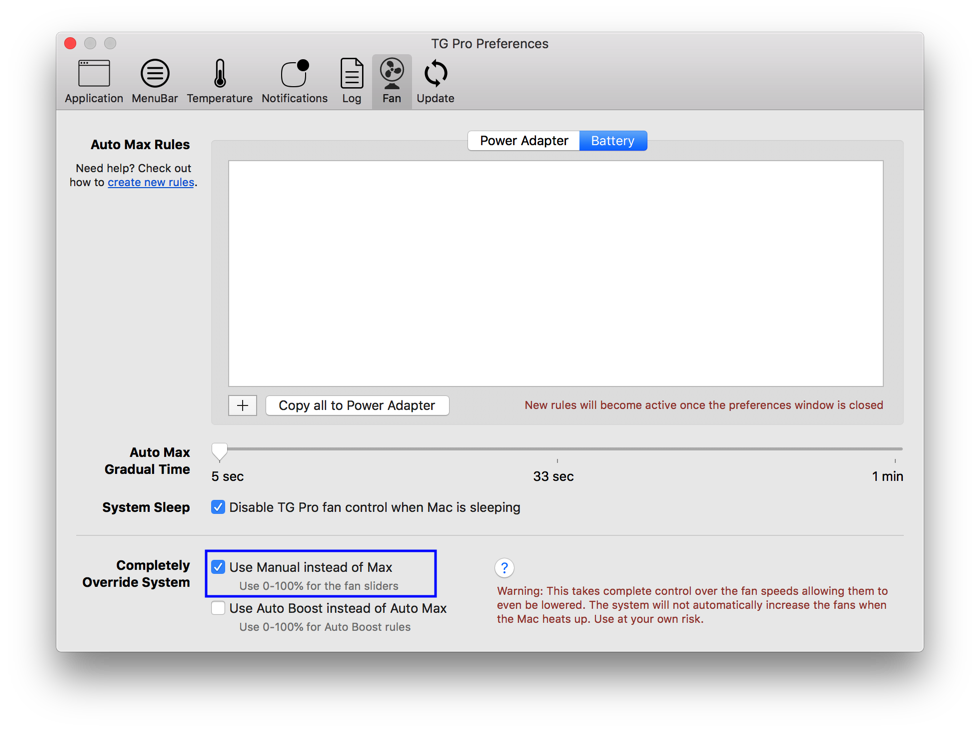Image resolution: width=980 pixels, height=732 pixels.
Task: Open the Log preferences pane
Action: click(351, 82)
